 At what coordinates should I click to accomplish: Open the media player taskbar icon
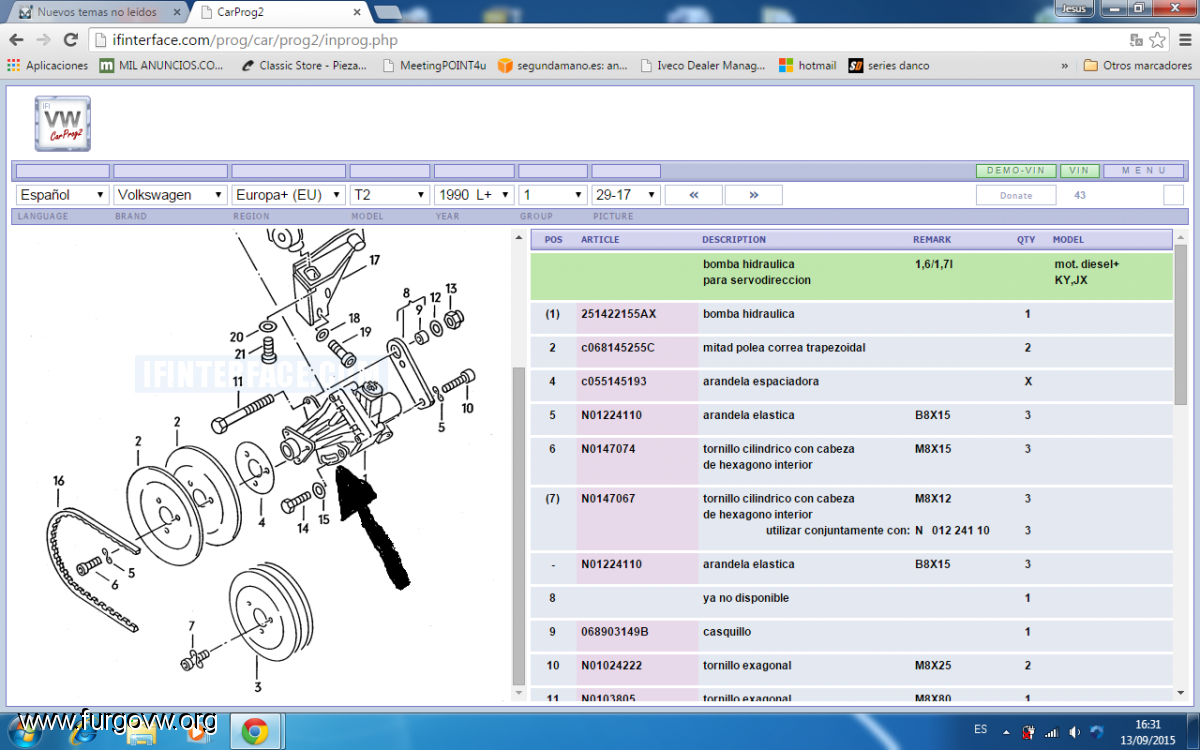(196, 731)
